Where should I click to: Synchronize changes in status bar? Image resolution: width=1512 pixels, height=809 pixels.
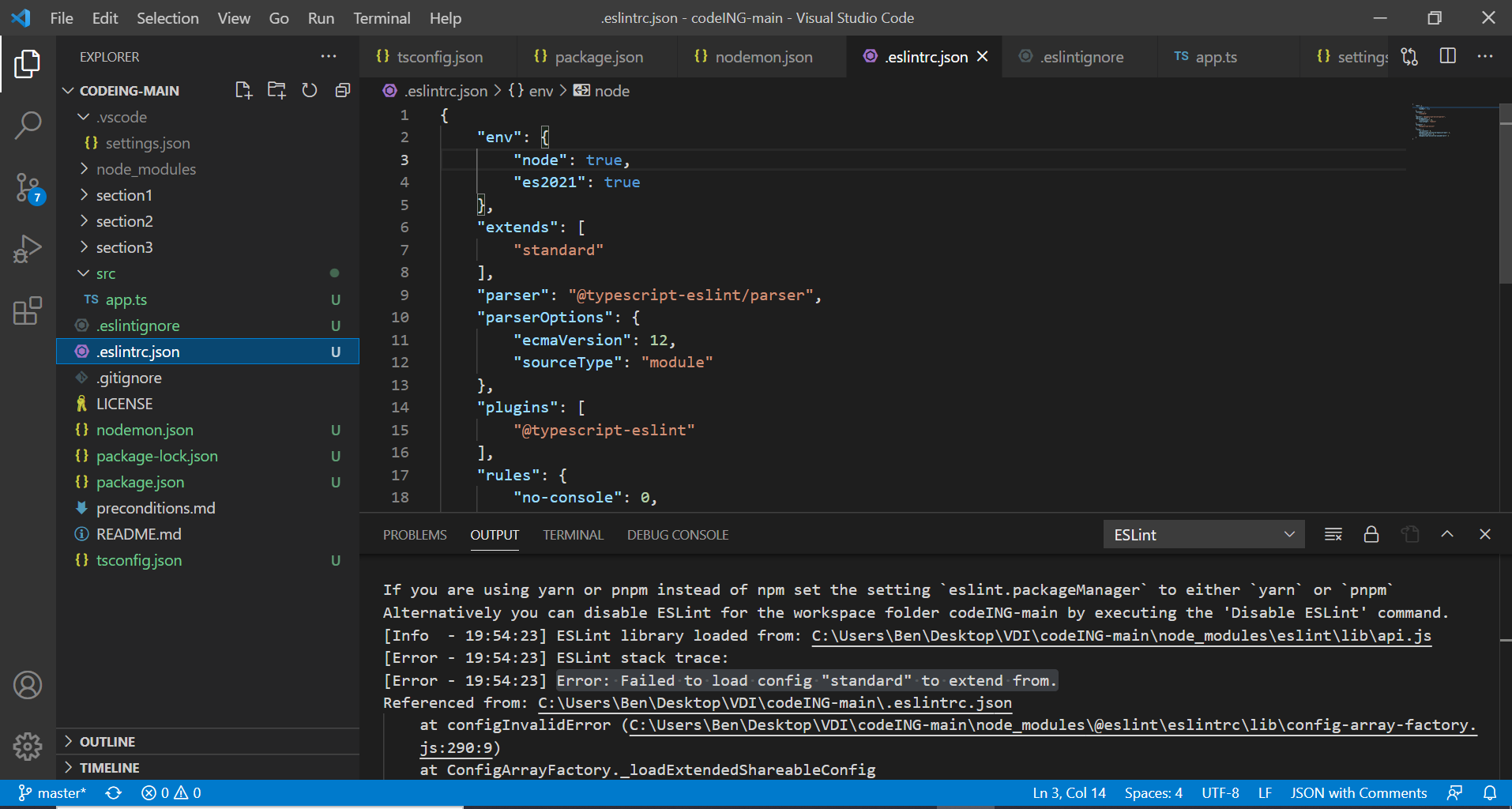pos(114,792)
